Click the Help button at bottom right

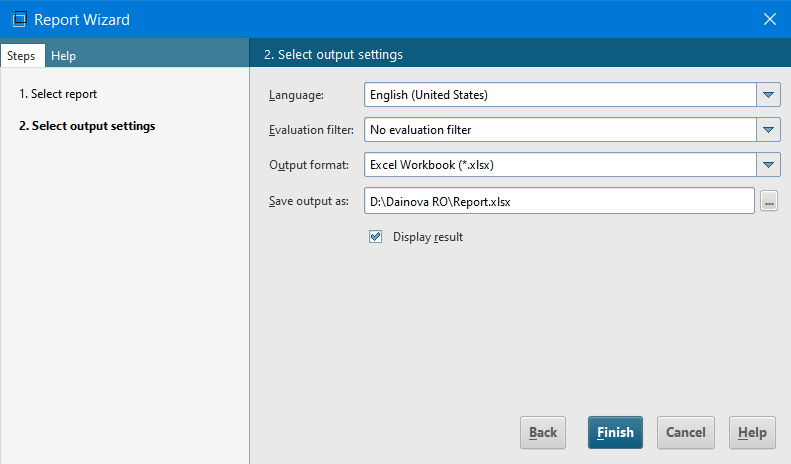click(752, 432)
